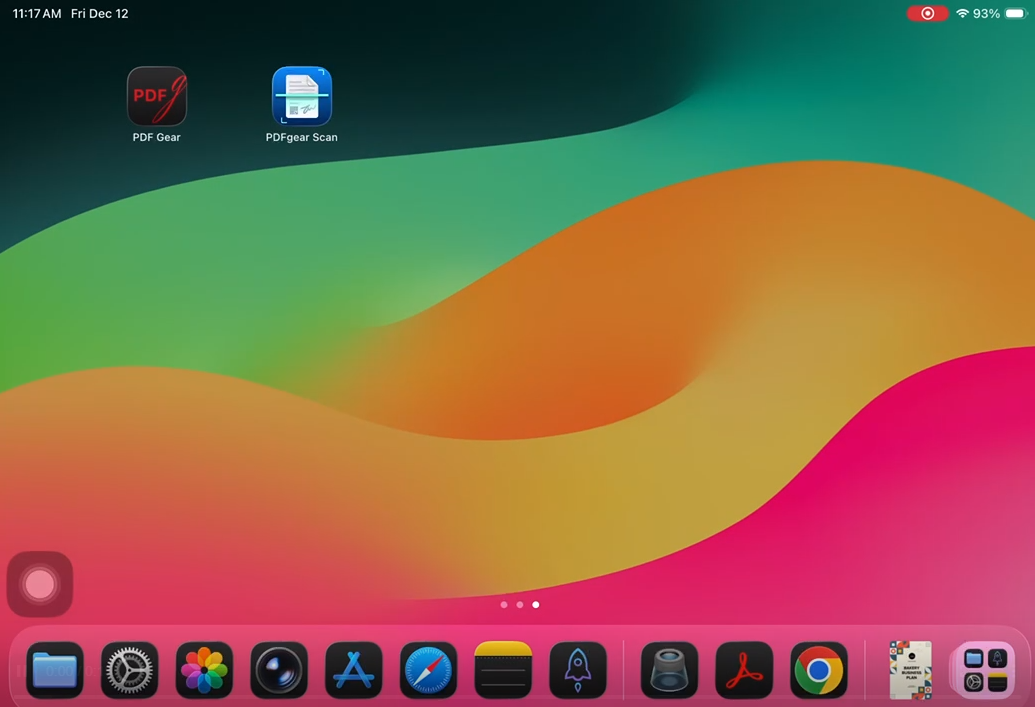Tap the red screen recording indicator
This screenshot has height=707, width=1035.
tap(927, 14)
